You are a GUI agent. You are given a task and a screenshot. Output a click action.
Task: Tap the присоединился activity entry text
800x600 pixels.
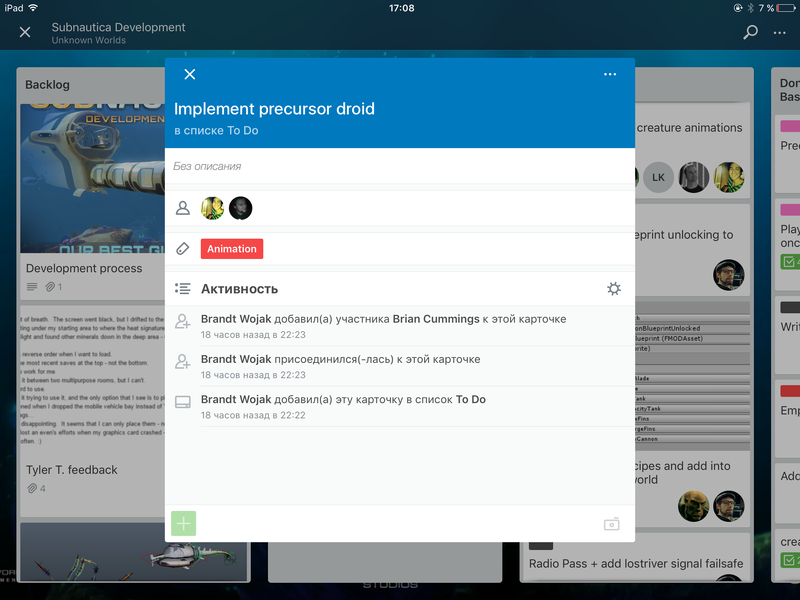340,359
